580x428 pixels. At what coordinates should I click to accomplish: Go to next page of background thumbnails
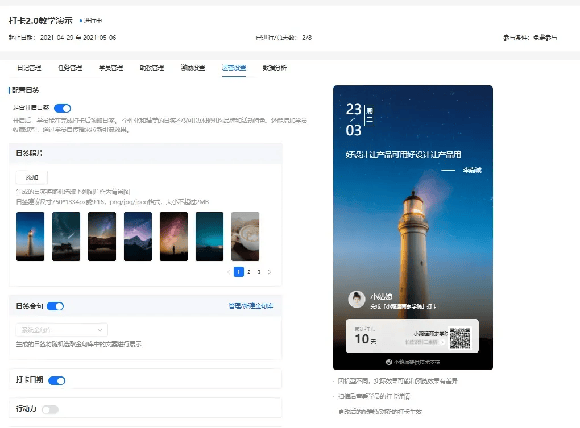click(269, 272)
